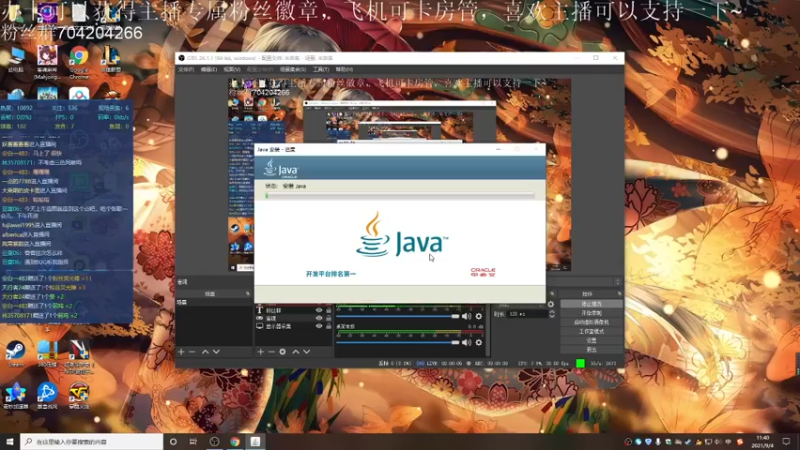Select the display capture source row

(x=293, y=326)
